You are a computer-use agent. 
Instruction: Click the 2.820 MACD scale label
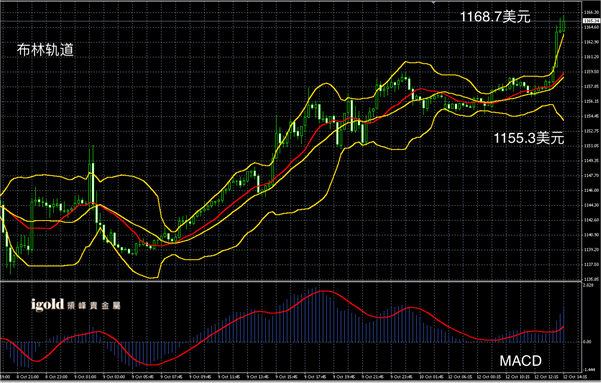(x=588, y=286)
